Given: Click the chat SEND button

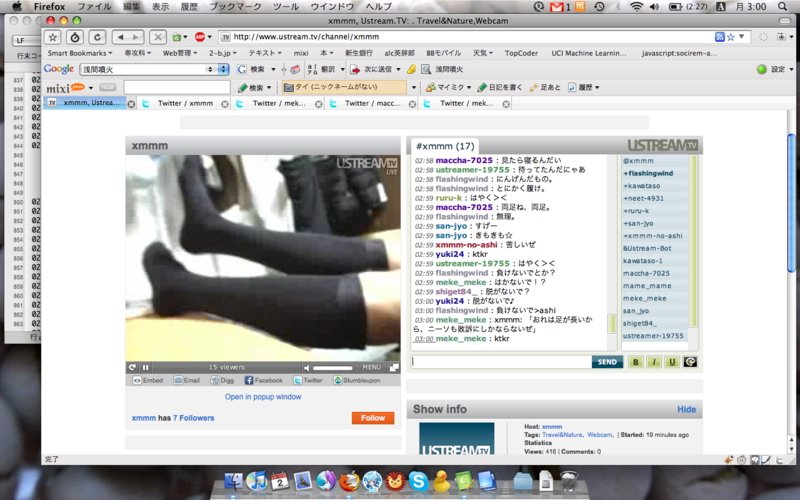Looking at the screenshot, I should coord(607,362).
